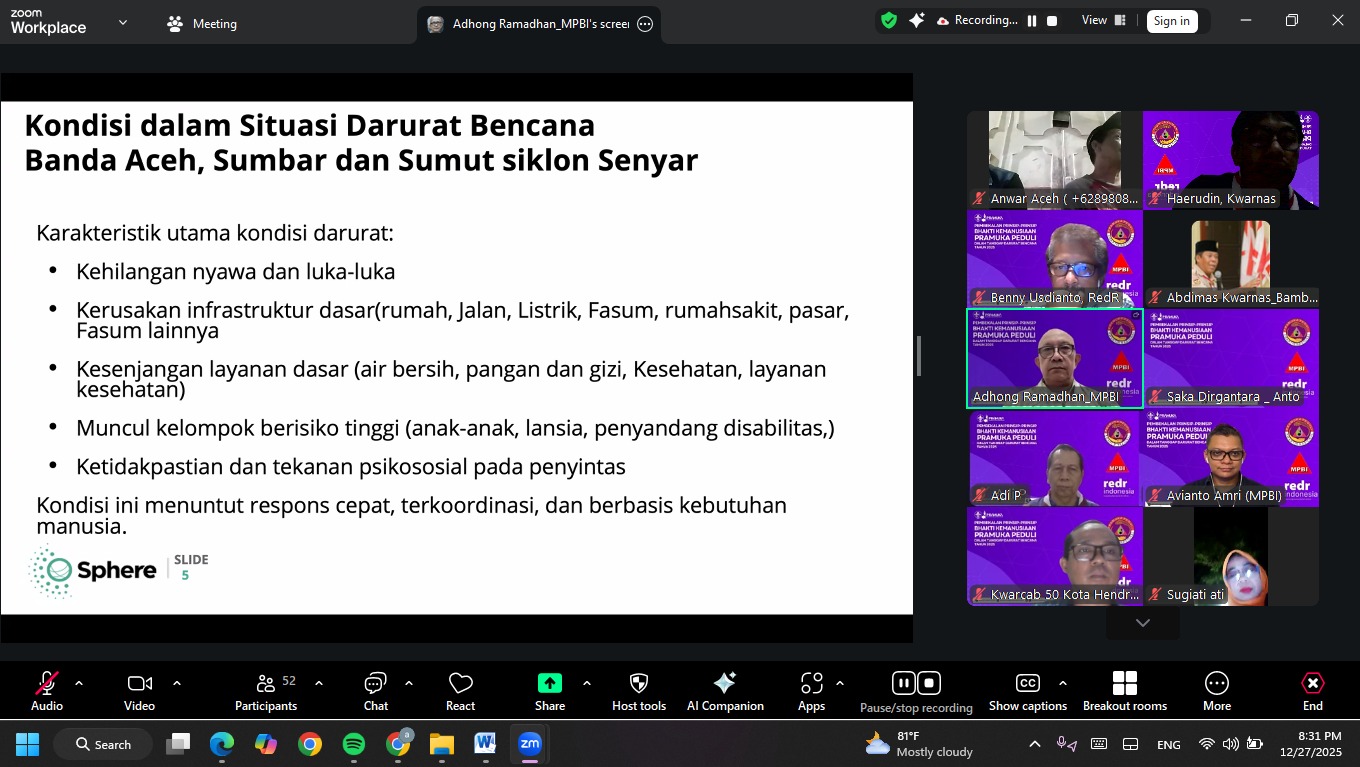Viewport: 1360px width, 767px height.
Task: Launch AI Companion from toolbar
Action: [x=725, y=691]
